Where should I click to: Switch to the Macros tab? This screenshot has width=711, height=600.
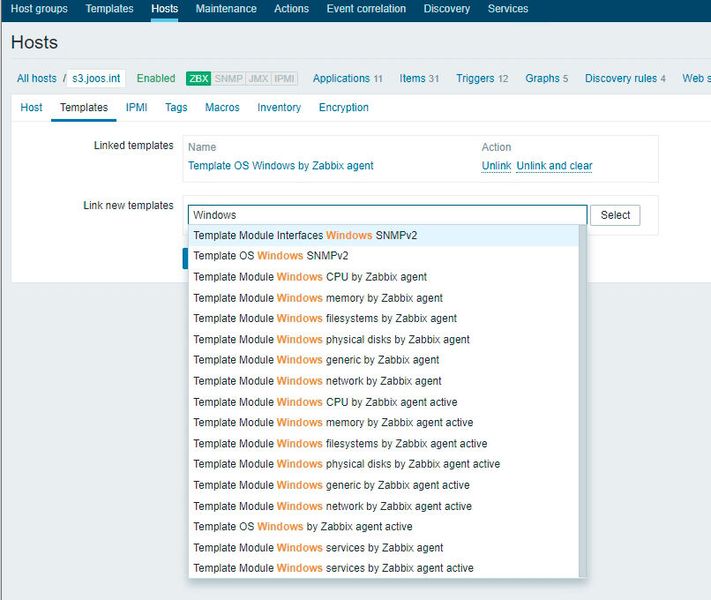tap(222, 107)
